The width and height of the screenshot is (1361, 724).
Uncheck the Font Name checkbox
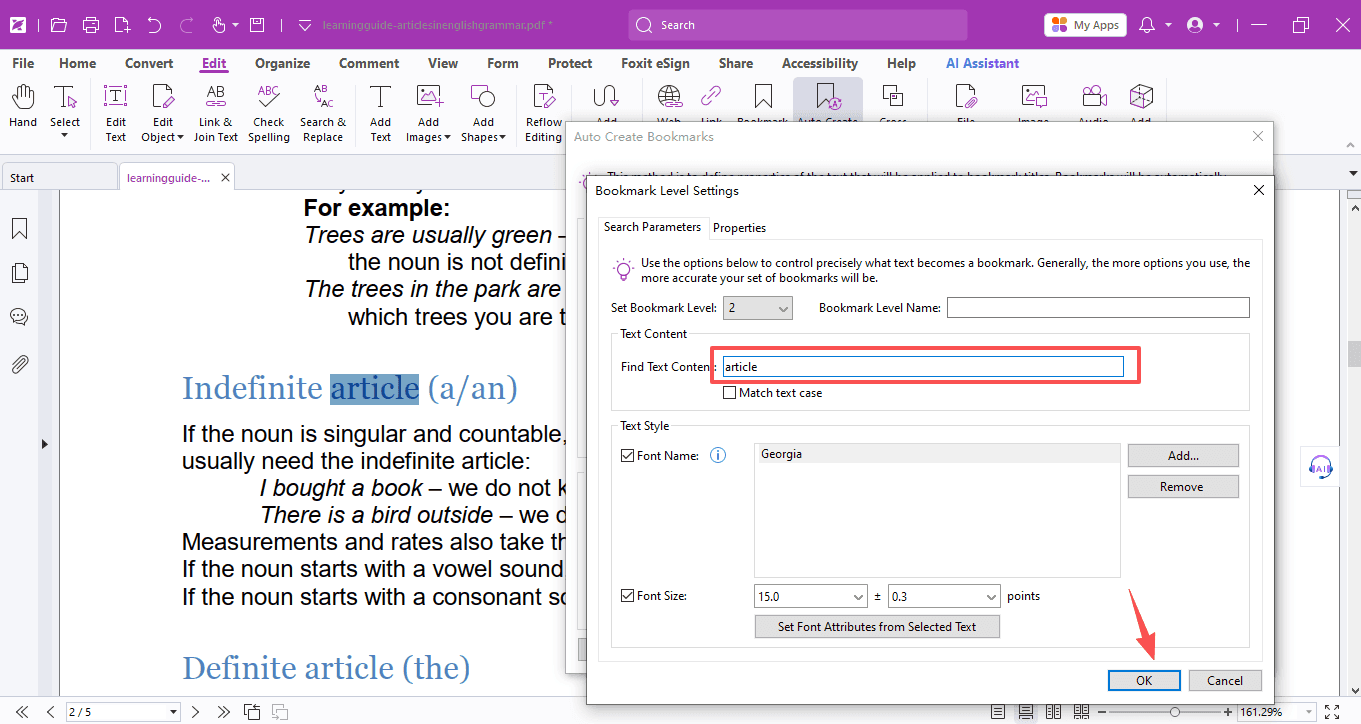pyautogui.click(x=628, y=456)
